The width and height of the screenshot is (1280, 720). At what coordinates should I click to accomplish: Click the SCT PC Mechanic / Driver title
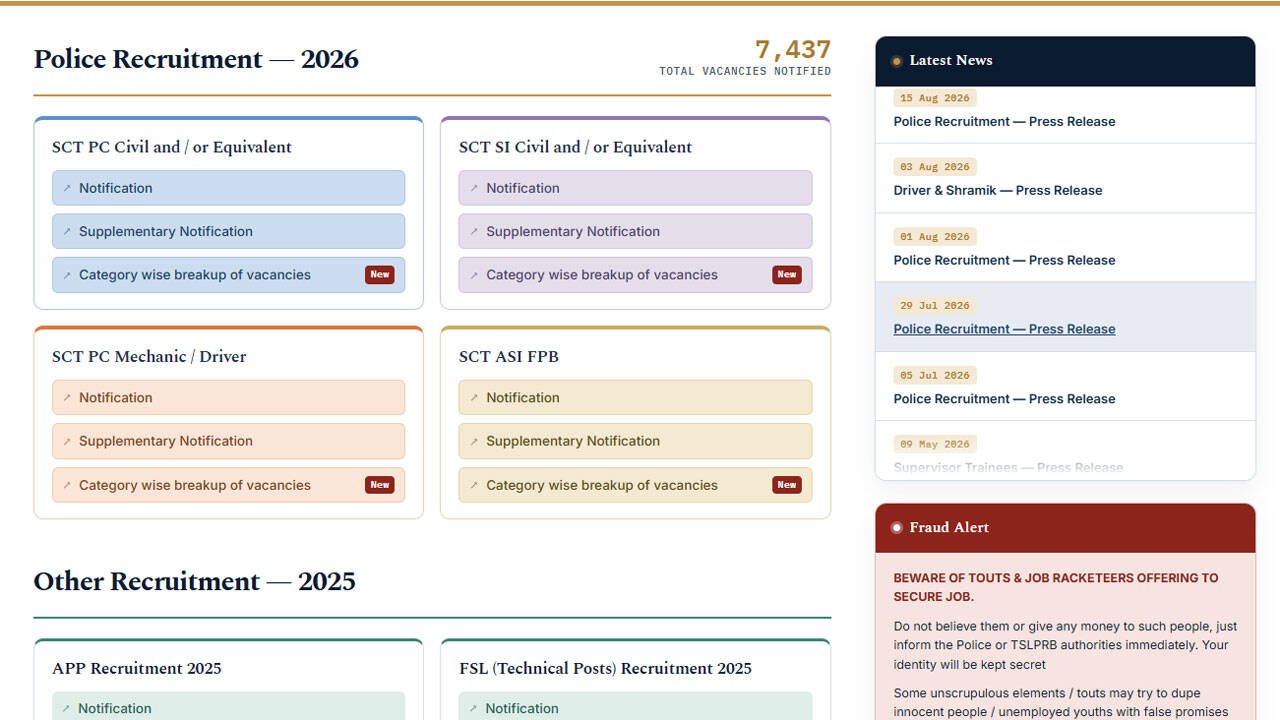pyautogui.click(x=149, y=356)
